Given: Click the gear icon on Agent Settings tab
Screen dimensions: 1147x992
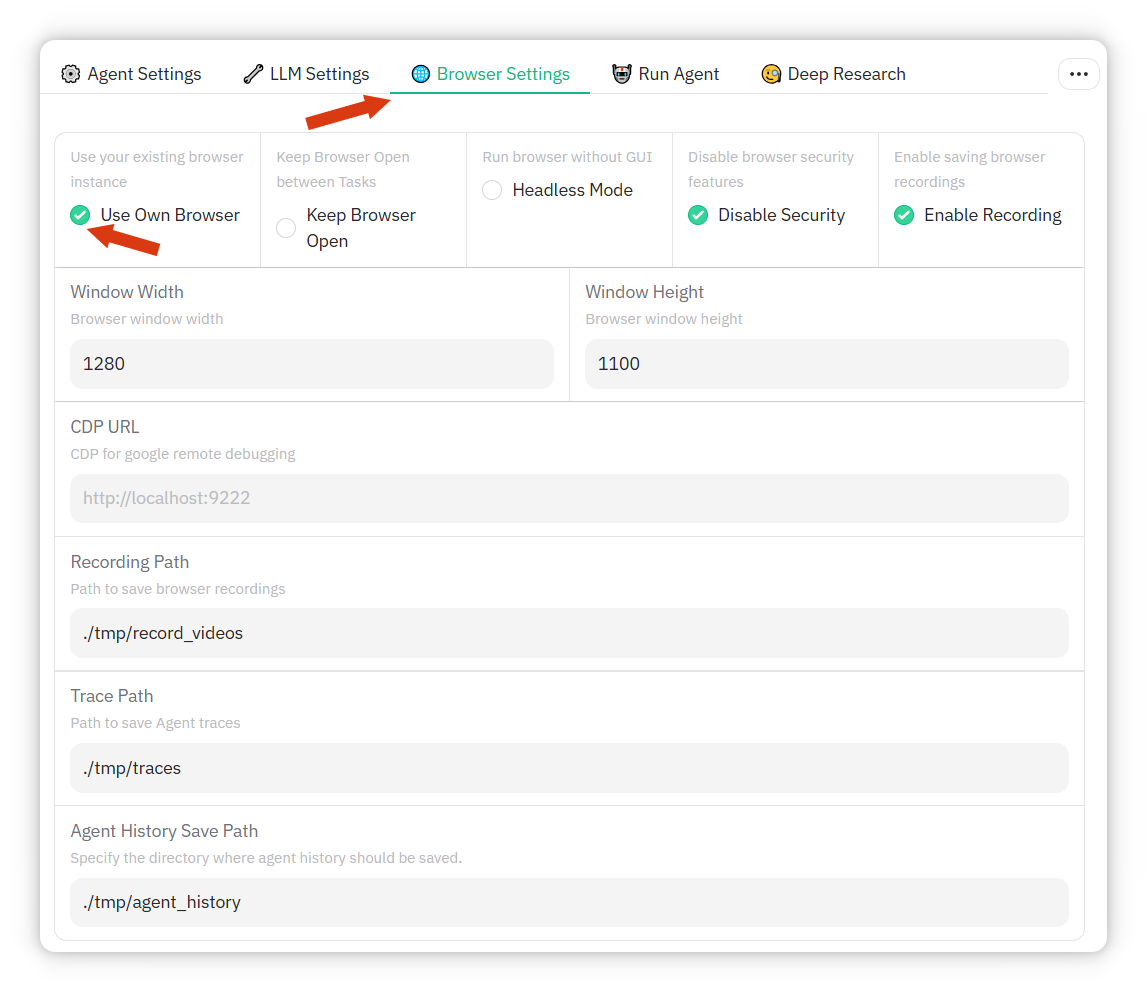Looking at the screenshot, I should pos(70,74).
